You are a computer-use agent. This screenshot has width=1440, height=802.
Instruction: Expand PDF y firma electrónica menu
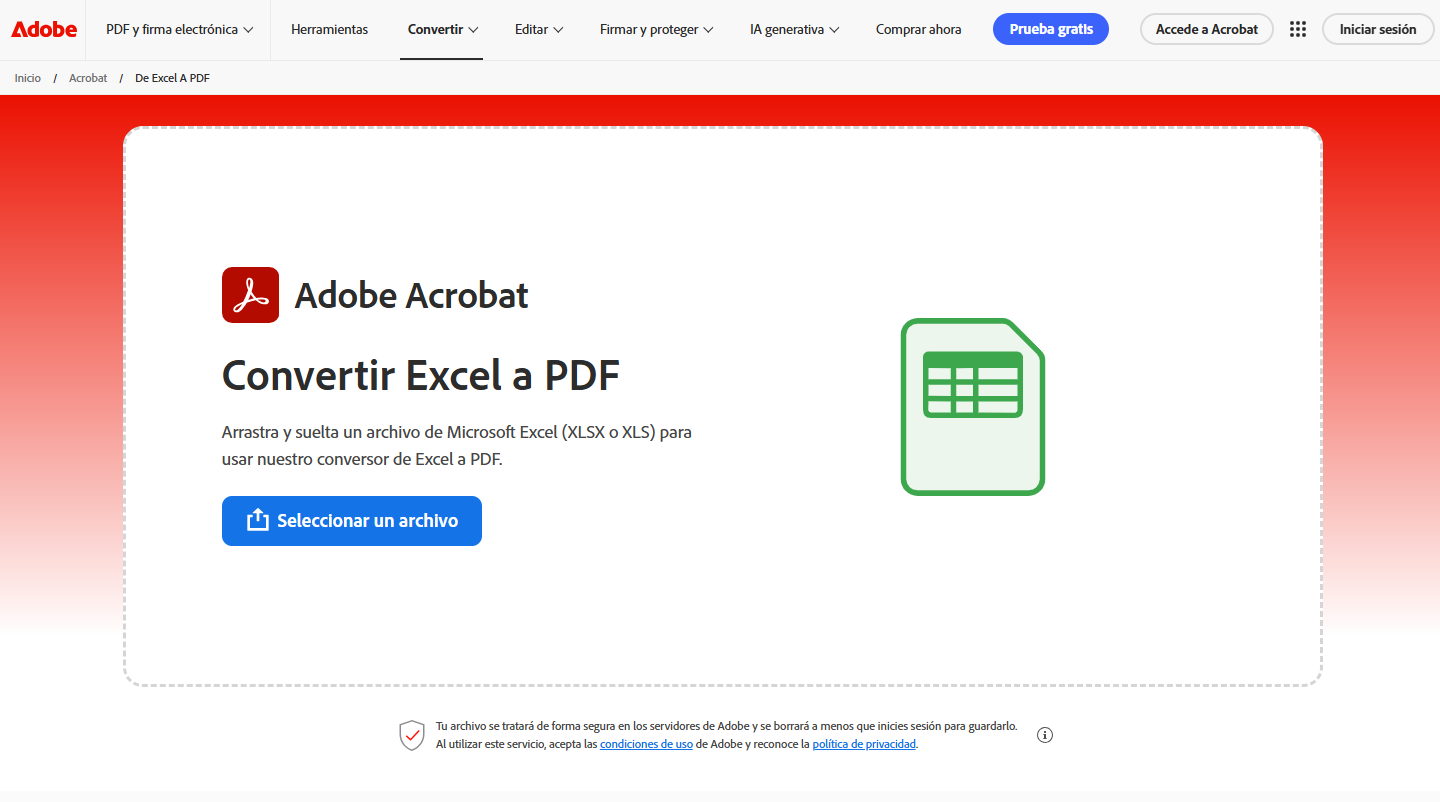(179, 29)
